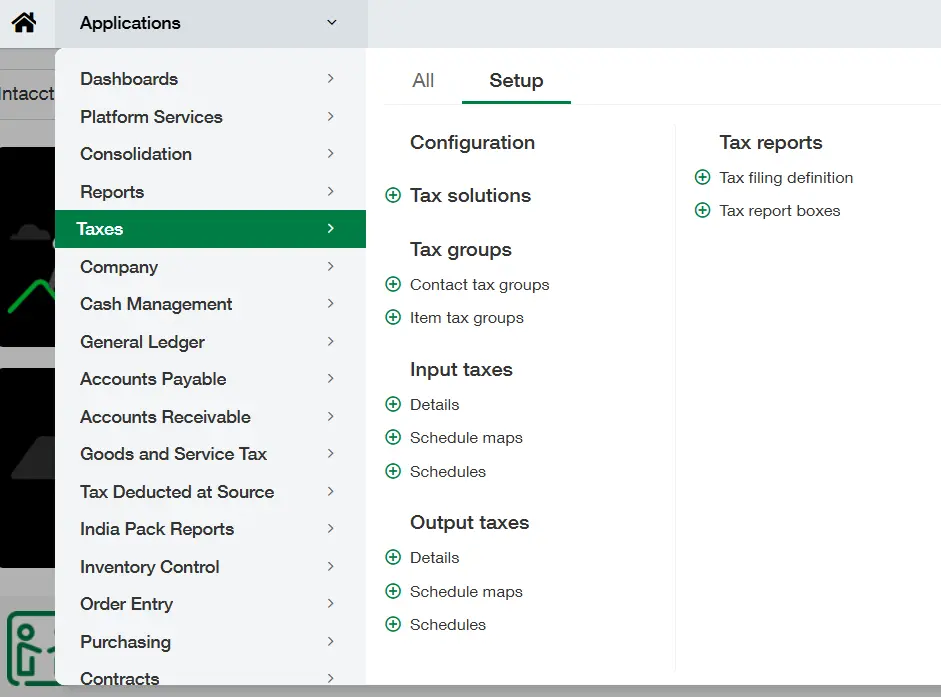
Task: Add Input taxes Details via plus icon
Action: tap(393, 404)
